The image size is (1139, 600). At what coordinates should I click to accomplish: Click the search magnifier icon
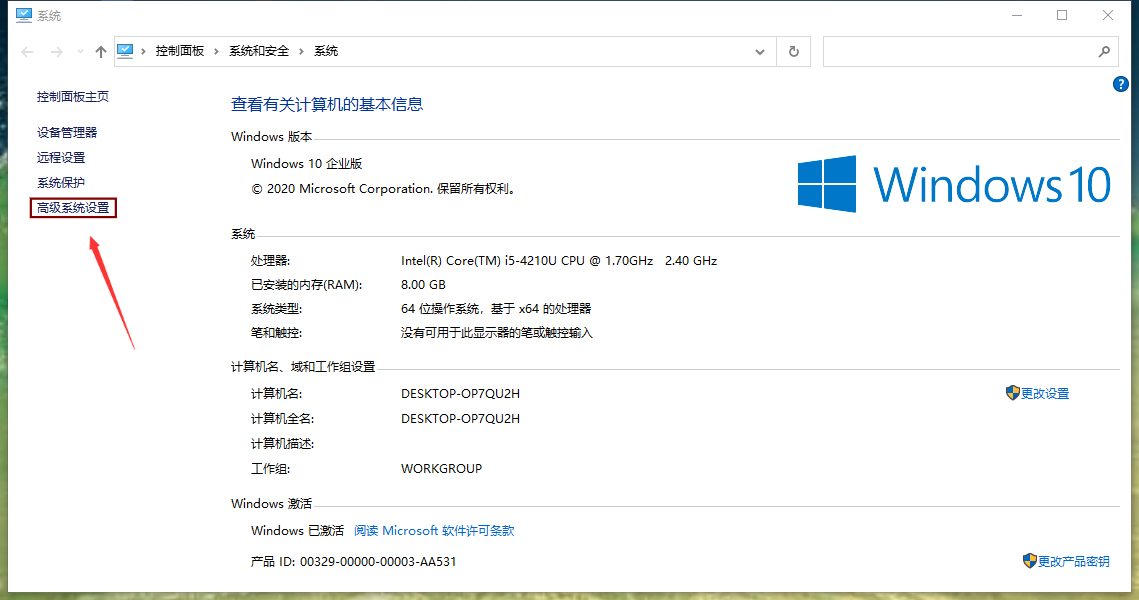click(x=1104, y=52)
